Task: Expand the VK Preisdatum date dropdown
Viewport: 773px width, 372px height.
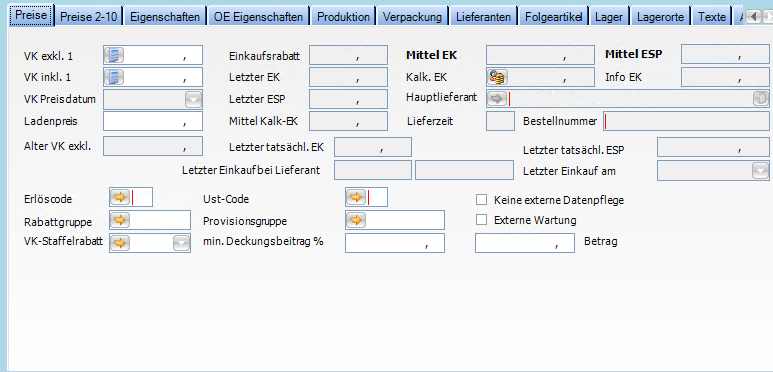Action: (193, 100)
